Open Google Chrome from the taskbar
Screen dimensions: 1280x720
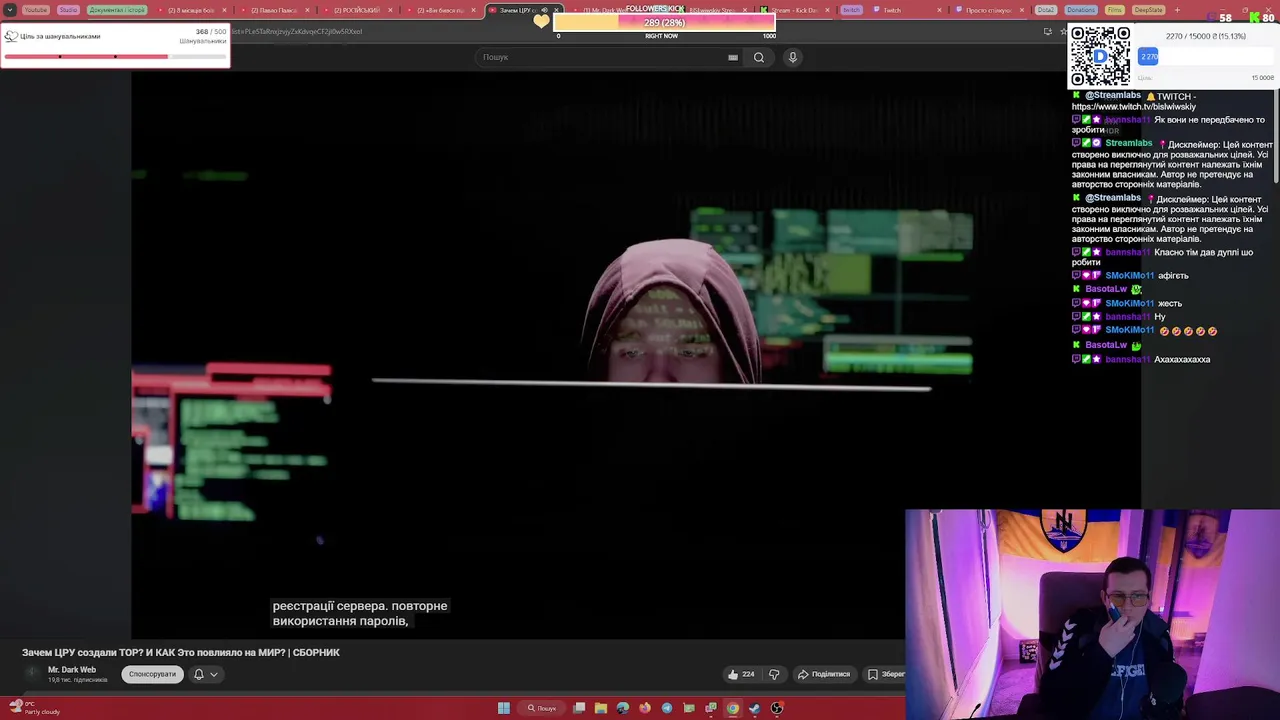pos(733,708)
